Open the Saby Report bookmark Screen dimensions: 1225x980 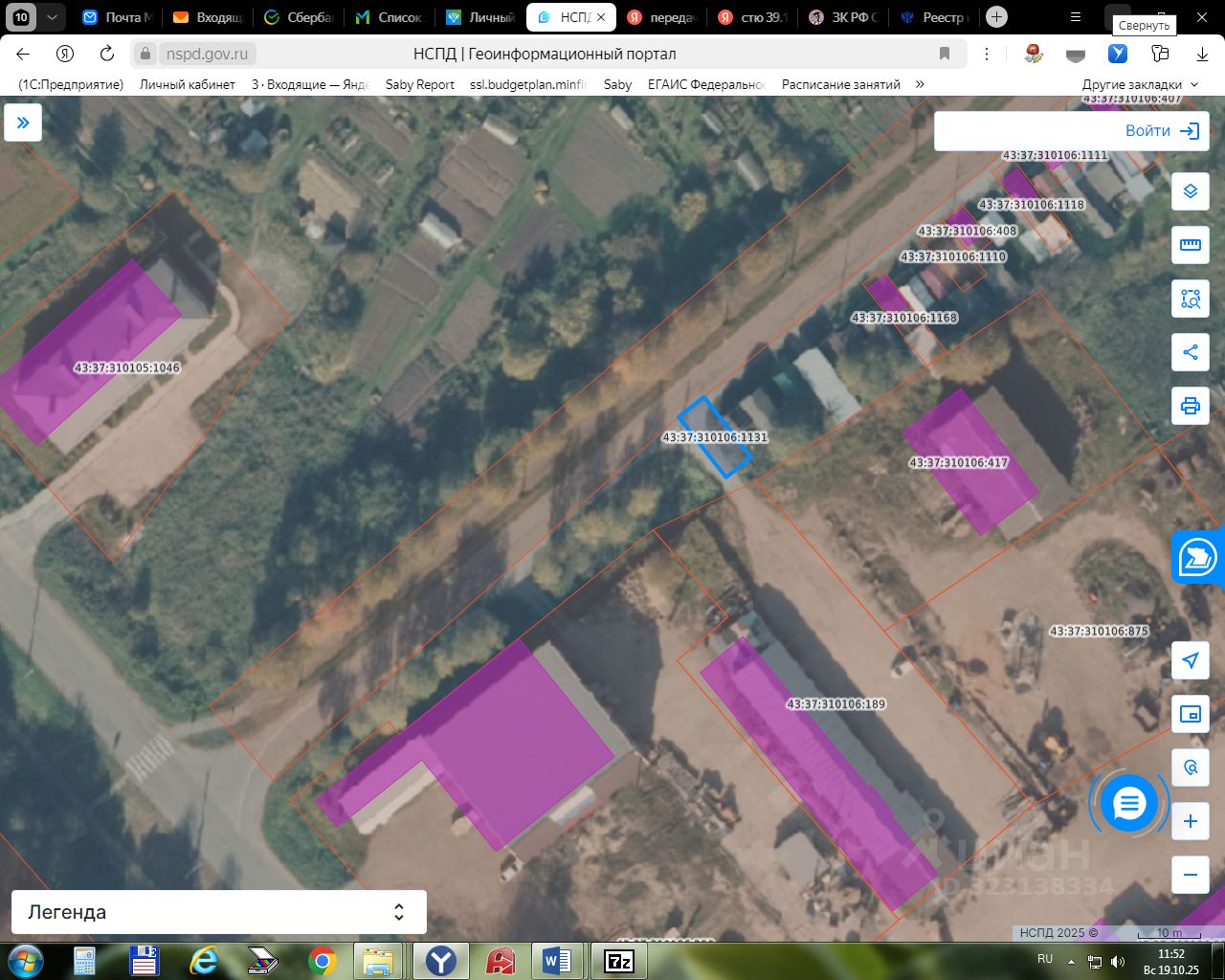[420, 84]
